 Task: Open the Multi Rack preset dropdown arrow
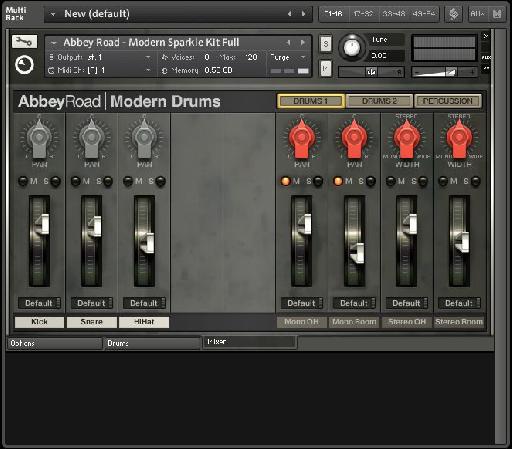(52, 14)
